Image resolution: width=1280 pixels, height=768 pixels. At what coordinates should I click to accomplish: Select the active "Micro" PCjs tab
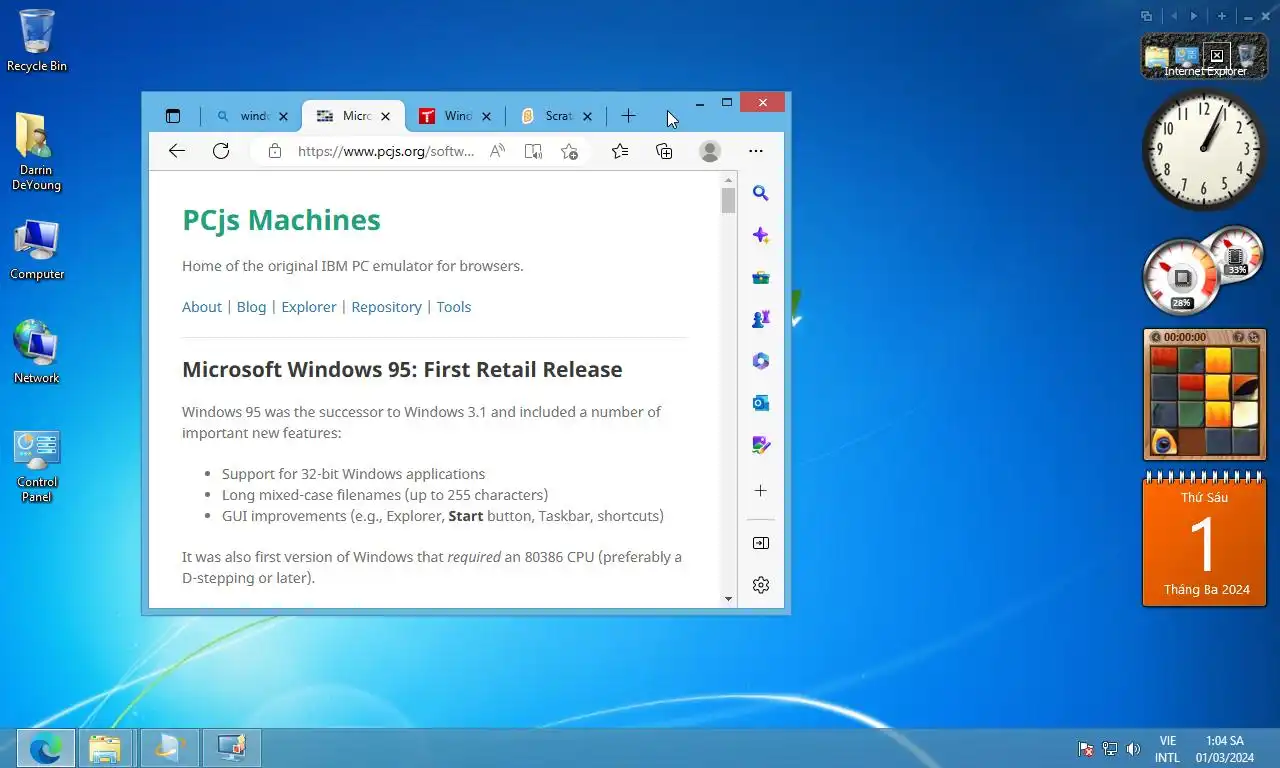(352, 116)
